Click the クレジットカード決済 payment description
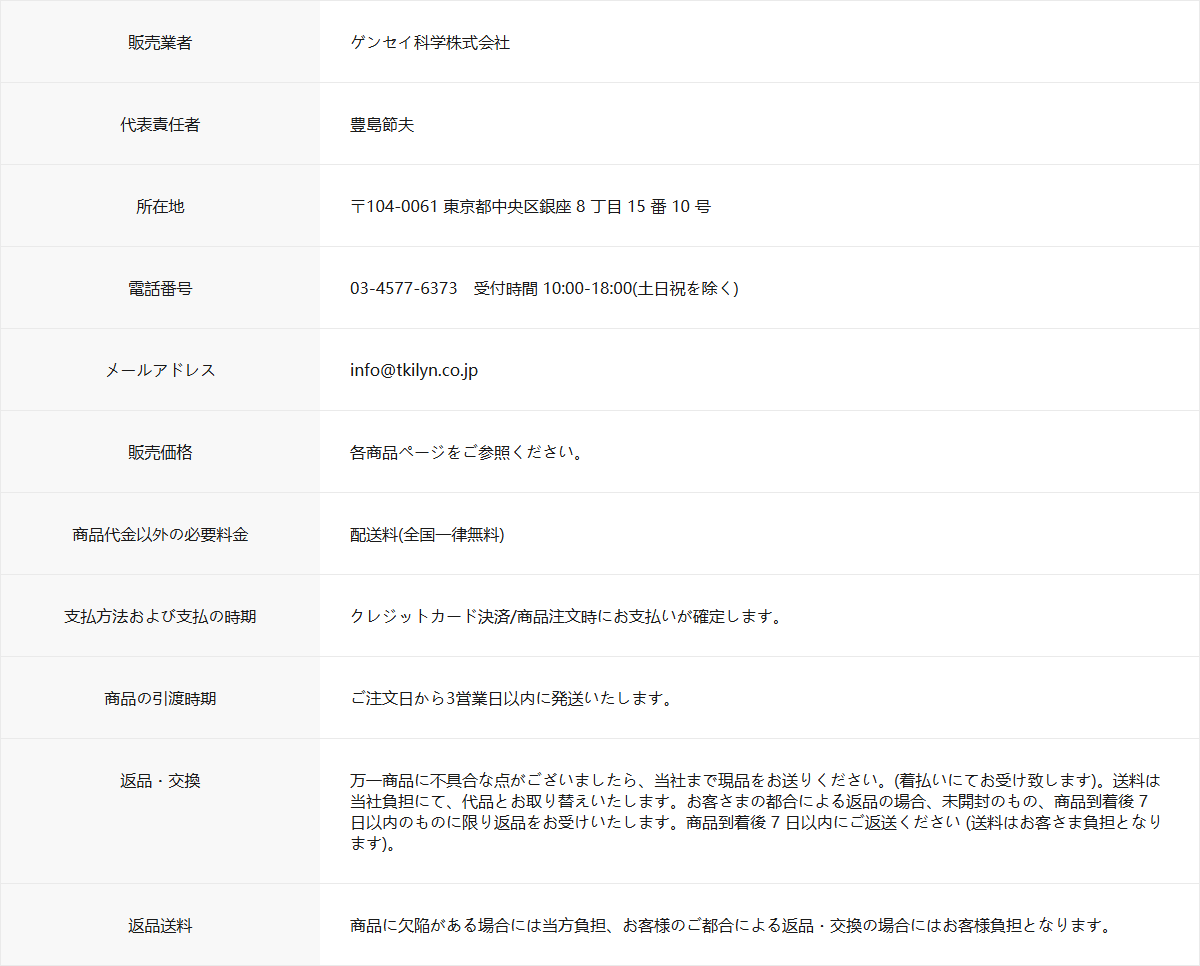The width and height of the screenshot is (1200, 966). (x=565, y=616)
